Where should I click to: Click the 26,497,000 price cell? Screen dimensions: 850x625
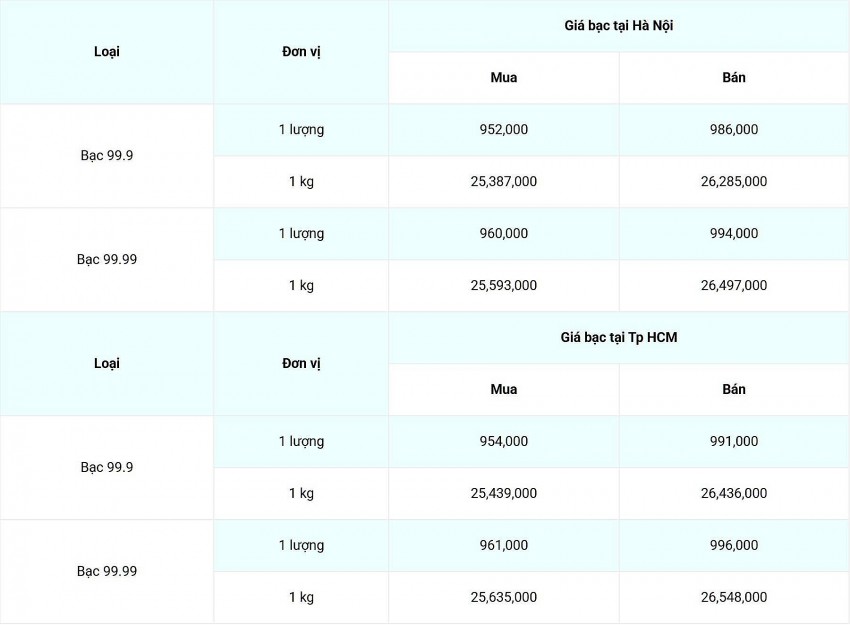[734, 286]
